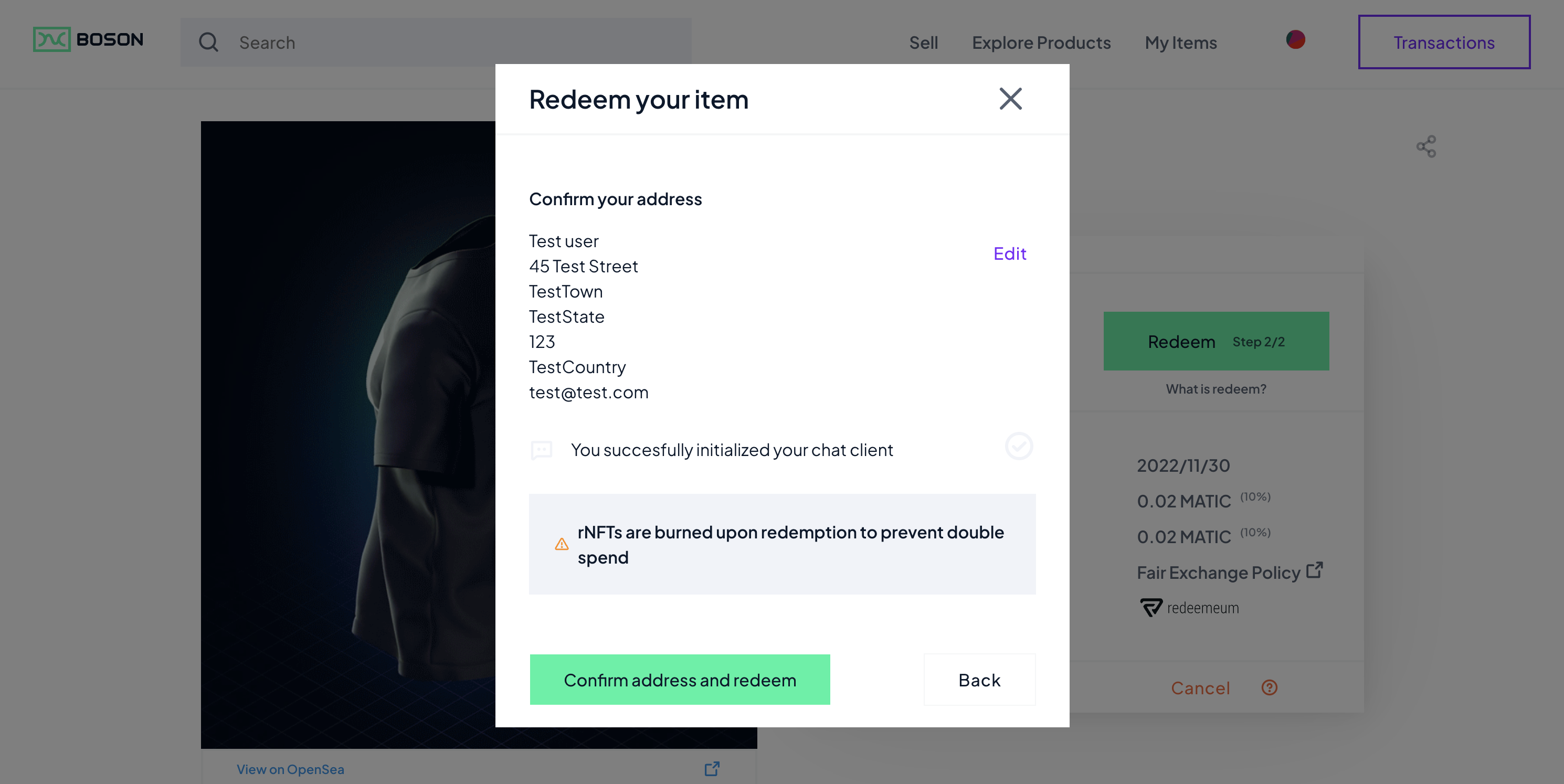Screen dimensions: 1564x784
Task: Open the Sell menu item
Action: pyautogui.click(x=923, y=43)
